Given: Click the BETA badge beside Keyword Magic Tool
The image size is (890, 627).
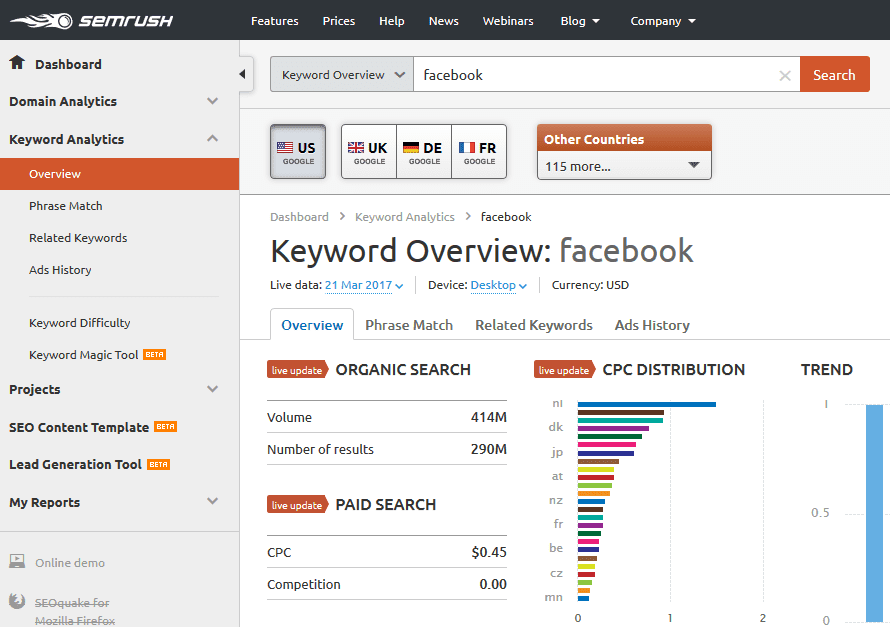Looking at the screenshot, I should (154, 355).
